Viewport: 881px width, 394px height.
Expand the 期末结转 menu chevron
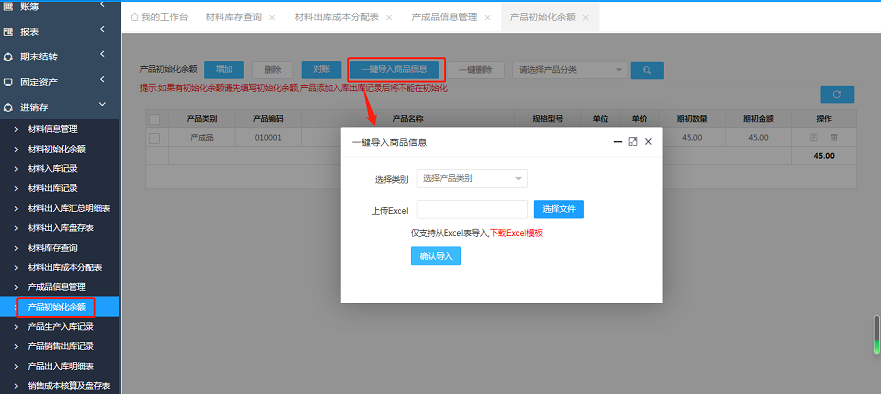pyautogui.click(x=102, y=54)
